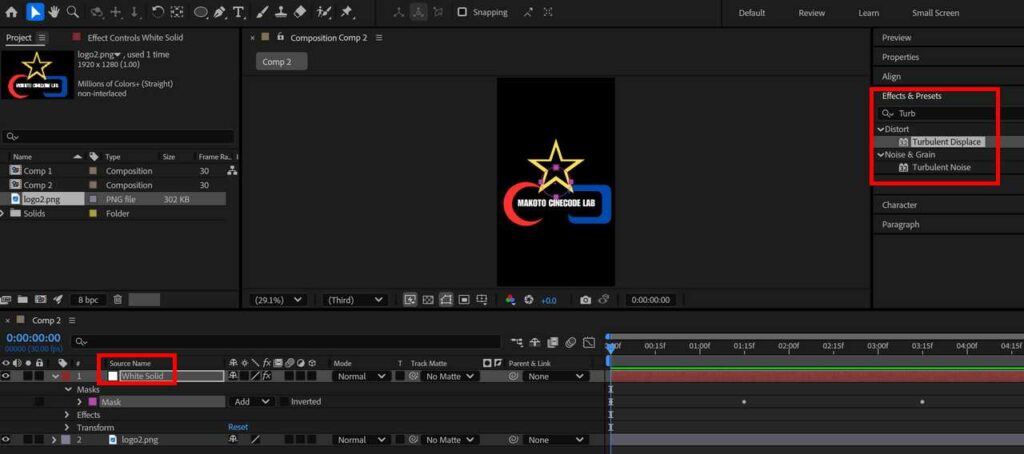Hide the White Solid layer eye

click(x=7, y=376)
